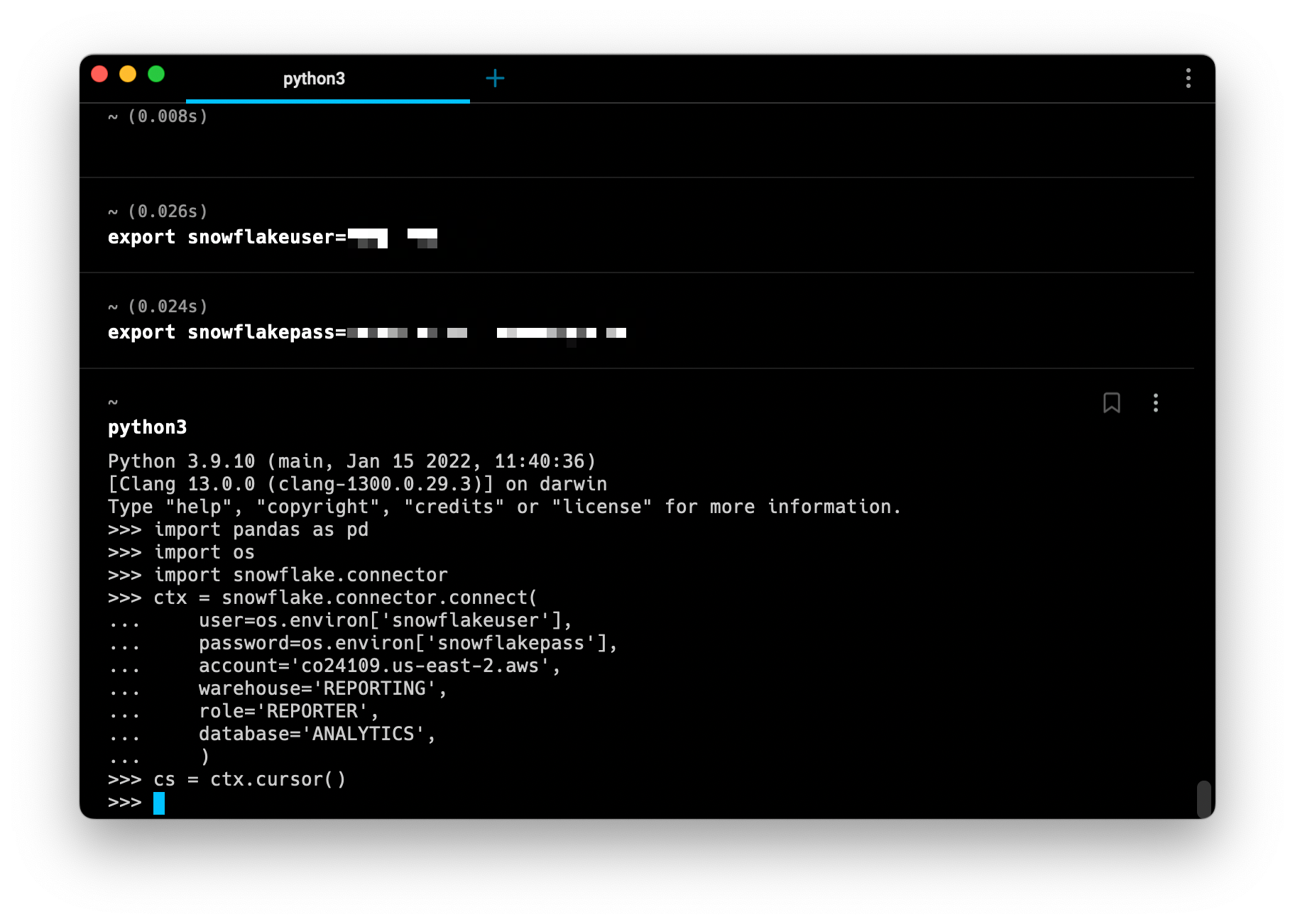1295x924 pixels.
Task: Click the export snowflakepass command text
Action: (x=367, y=332)
